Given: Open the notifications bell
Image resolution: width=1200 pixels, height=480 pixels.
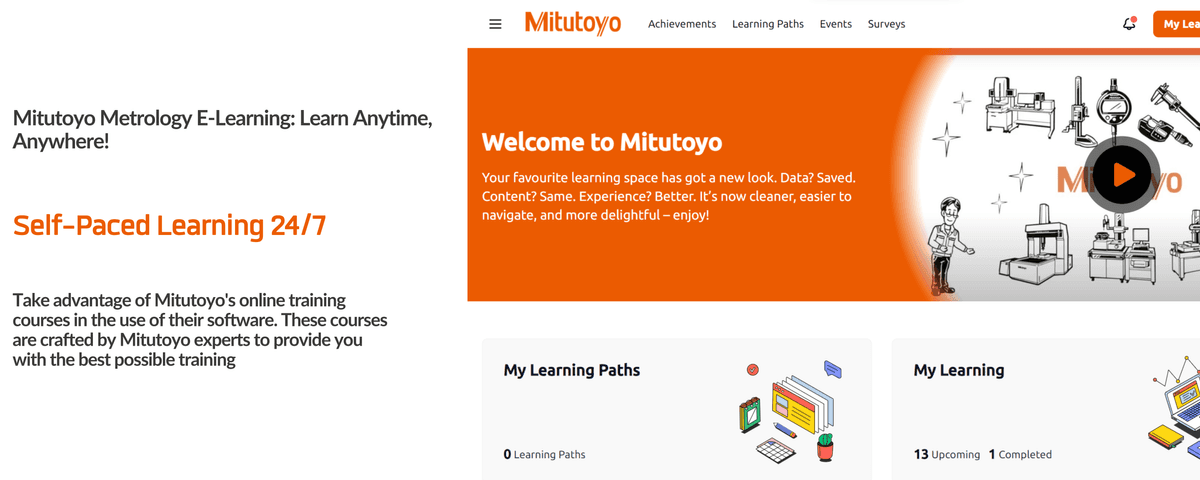Looking at the screenshot, I should coord(1129,24).
